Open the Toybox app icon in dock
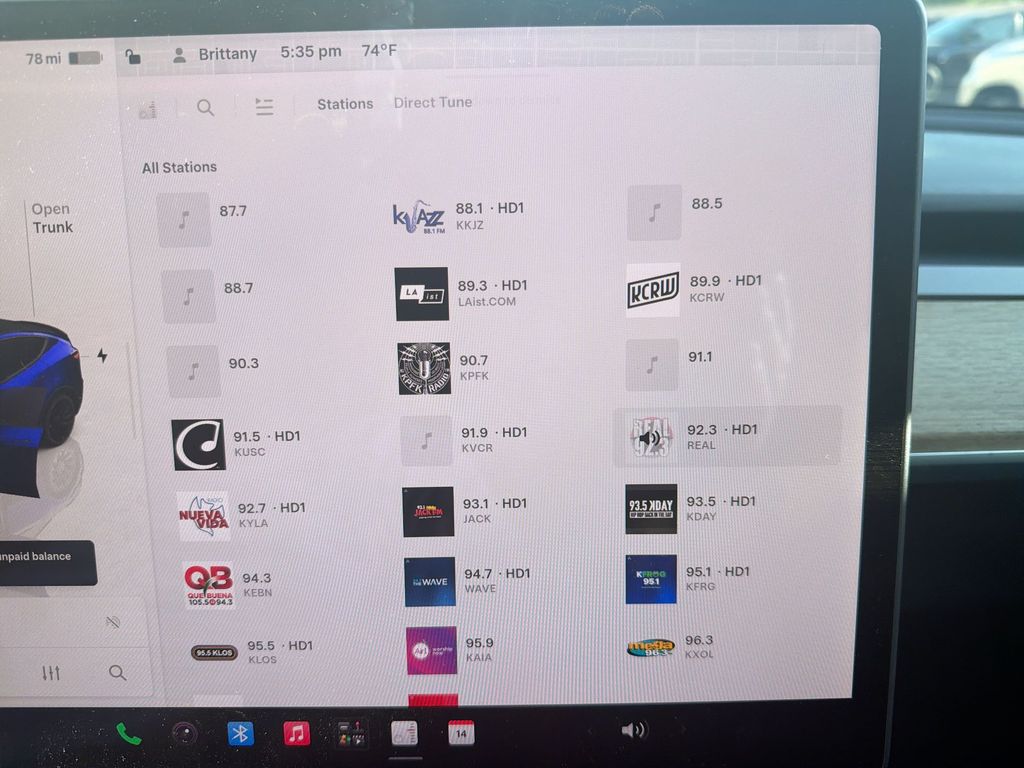 [x=352, y=734]
